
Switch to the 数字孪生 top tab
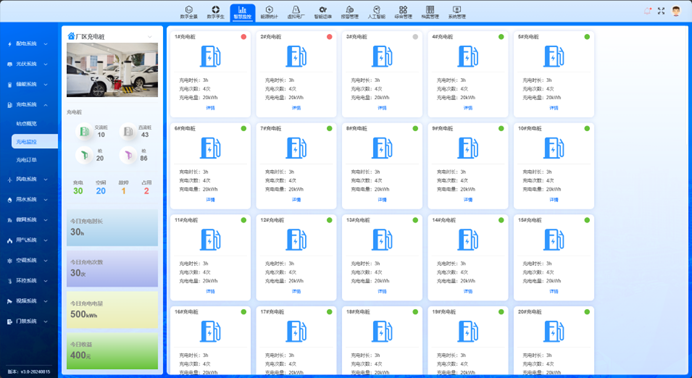215,12
